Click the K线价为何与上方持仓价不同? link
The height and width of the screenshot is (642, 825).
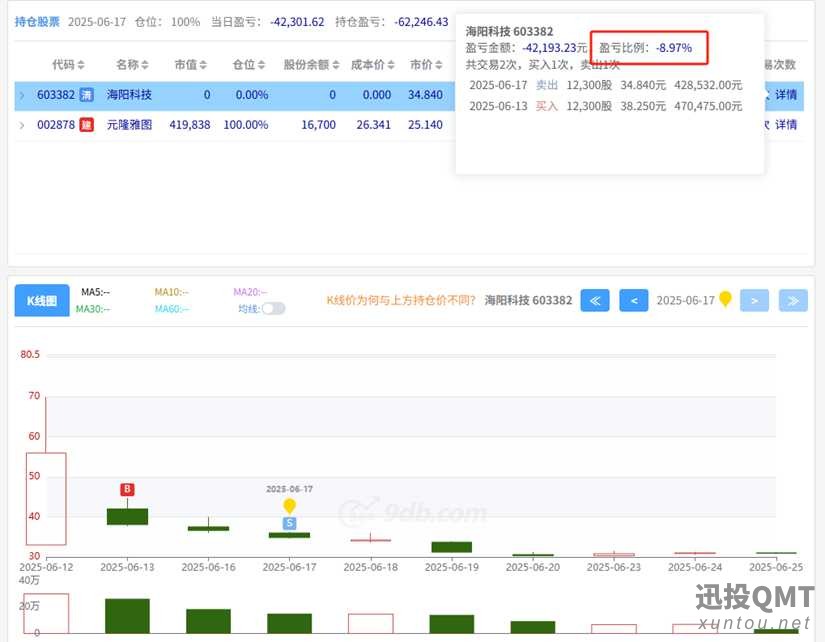pyautogui.click(x=401, y=300)
